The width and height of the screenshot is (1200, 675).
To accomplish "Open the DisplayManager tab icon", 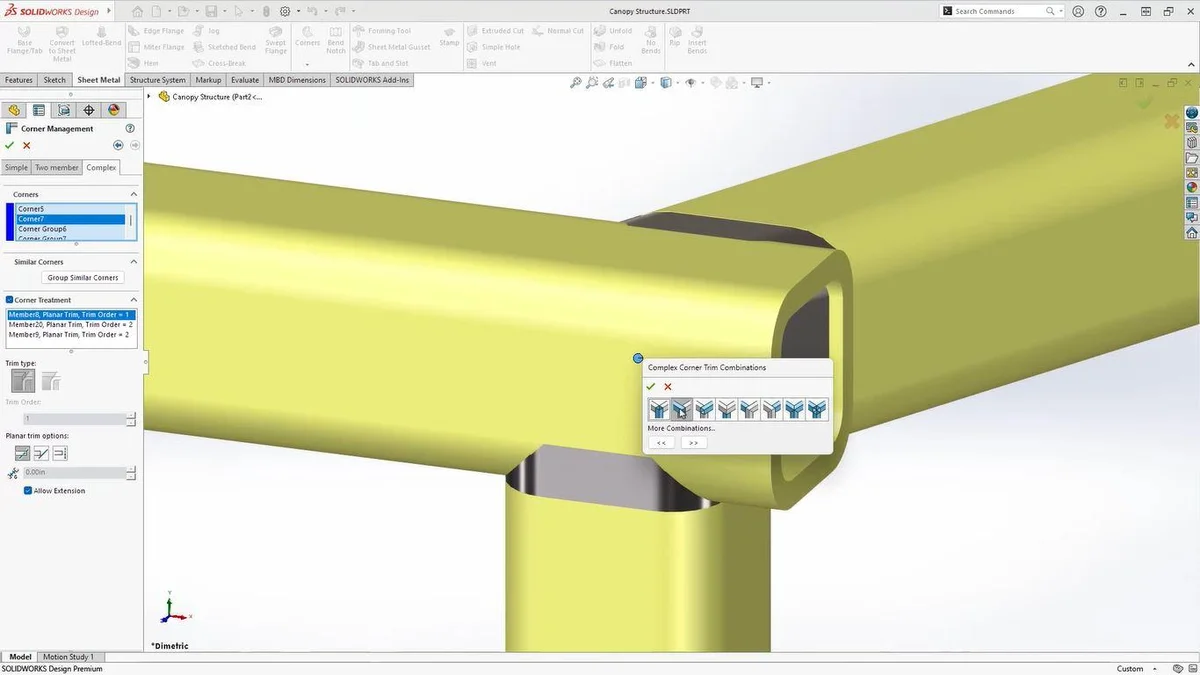I will tap(113, 110).
